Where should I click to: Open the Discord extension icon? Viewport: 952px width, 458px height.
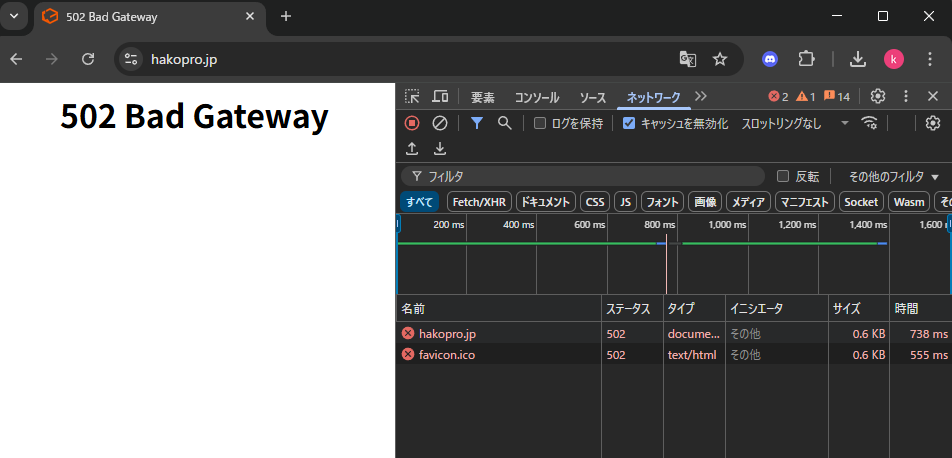(x=770, y=59)
